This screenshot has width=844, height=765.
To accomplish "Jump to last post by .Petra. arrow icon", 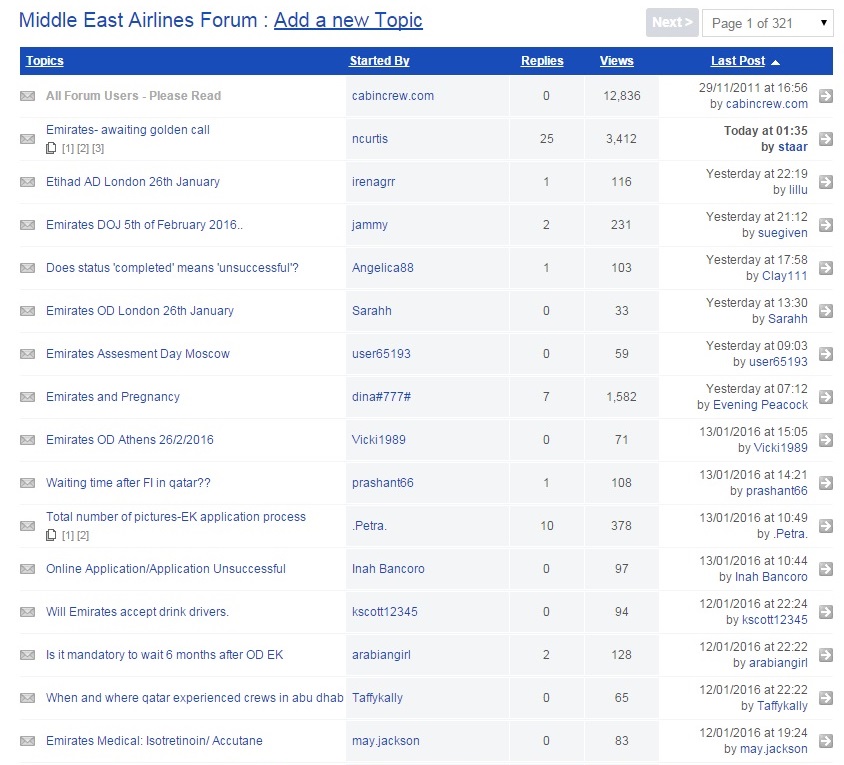I will 826,526.
